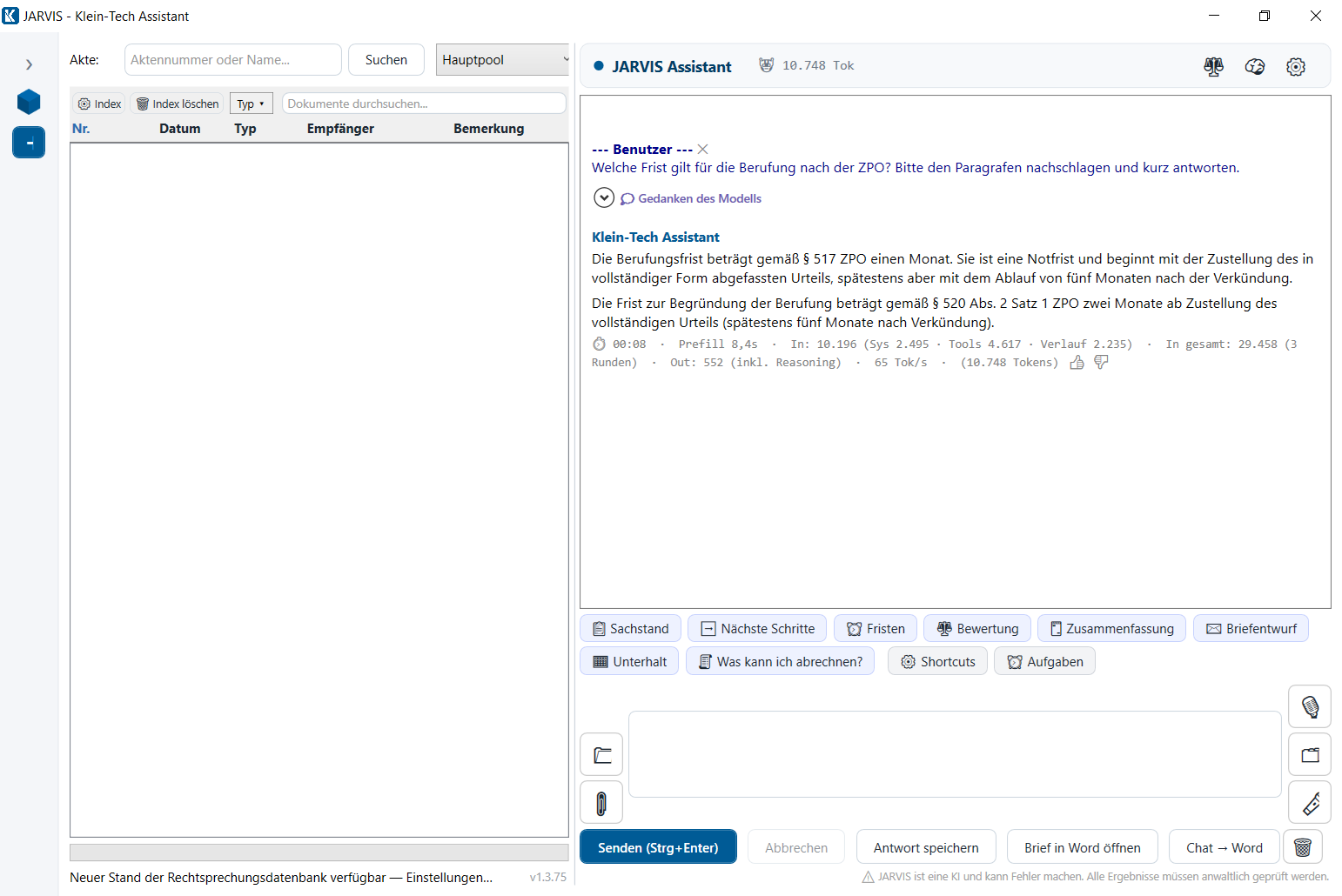This screenshot has width=1342, height=896.
Task: Give thumbs down on the answer
Action: click(x=1102, y=363)
